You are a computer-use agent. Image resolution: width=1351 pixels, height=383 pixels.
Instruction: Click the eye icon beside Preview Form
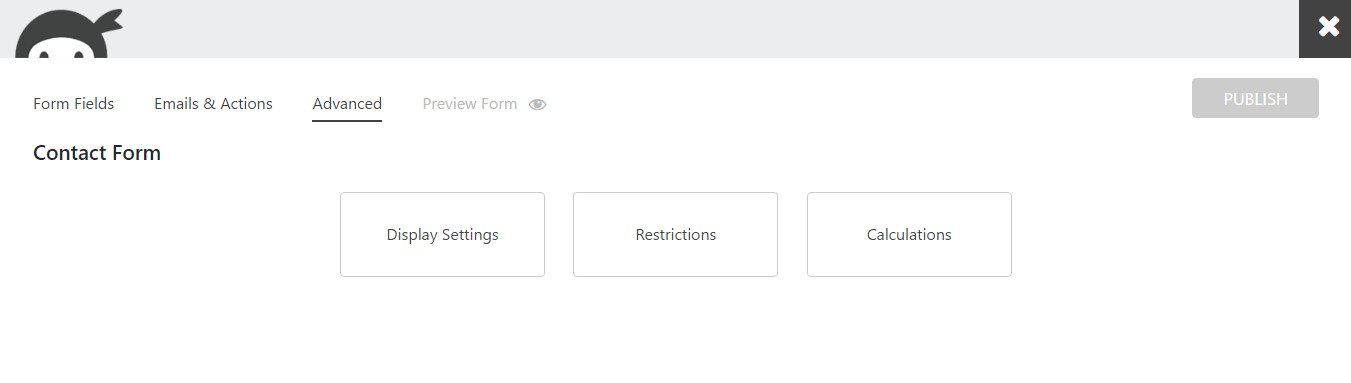pyautogui.click(x=537, y=104)
